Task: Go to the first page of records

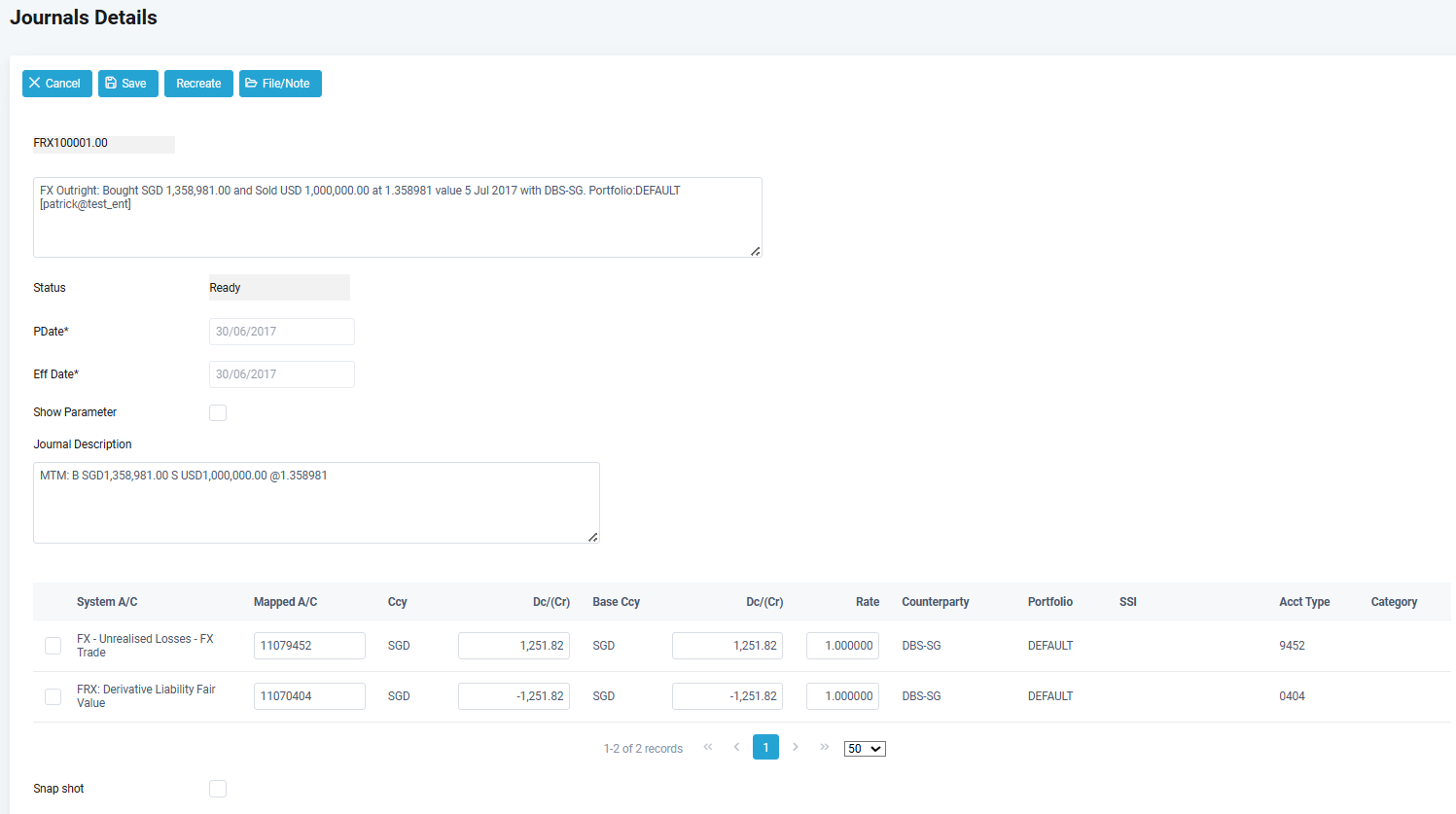Action: [x=708, y=747]
